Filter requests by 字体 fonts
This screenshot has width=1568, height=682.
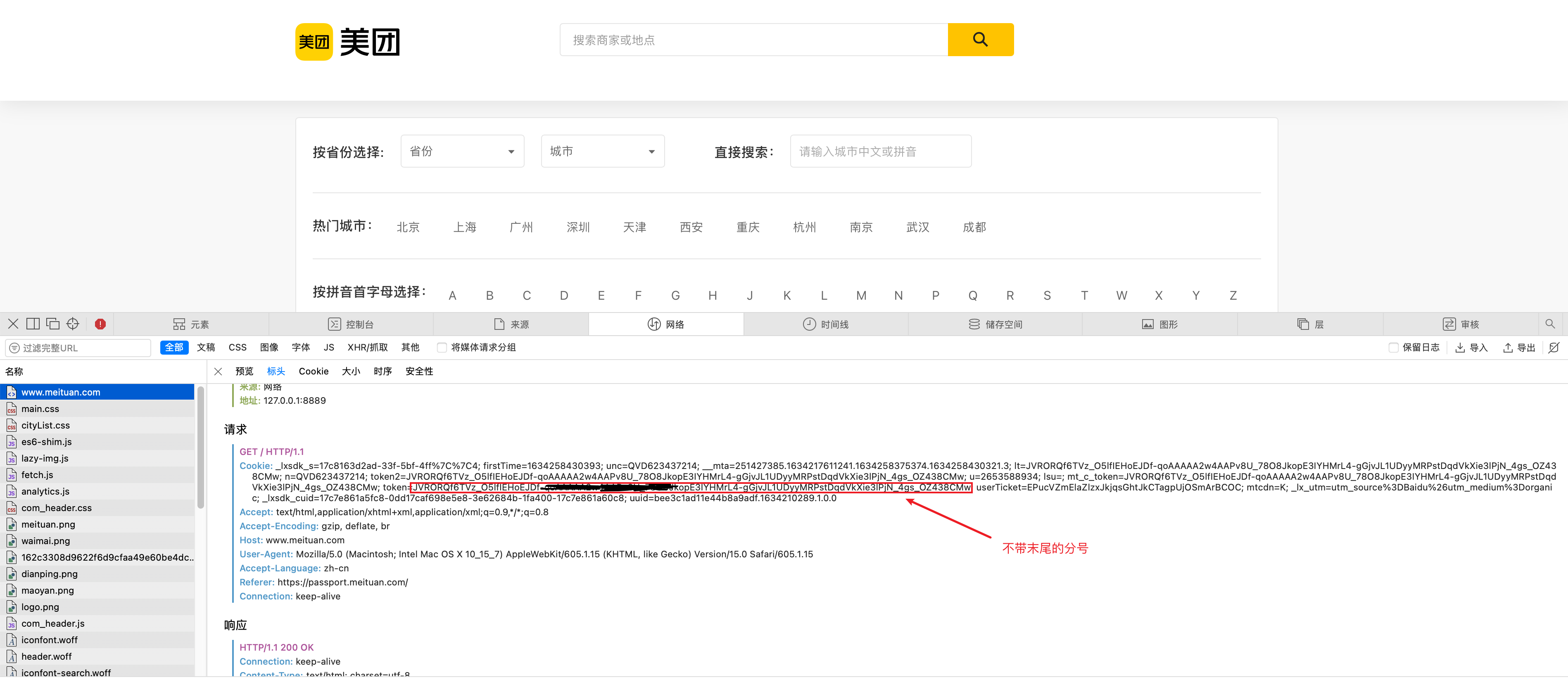[301, 347]
